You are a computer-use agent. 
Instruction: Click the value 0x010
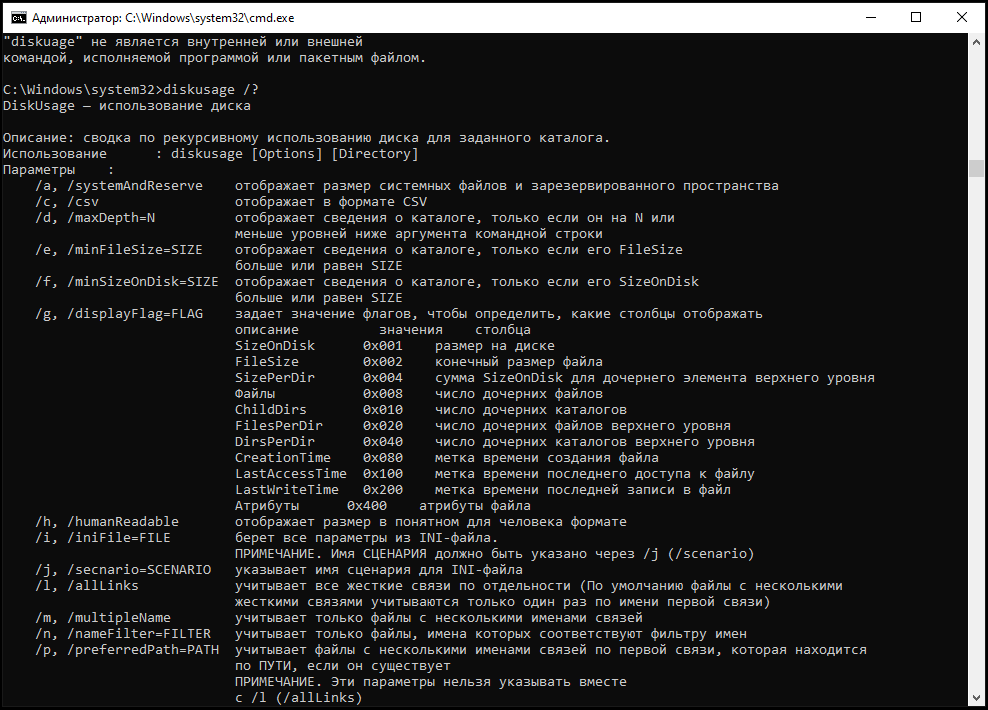(382, 409)
